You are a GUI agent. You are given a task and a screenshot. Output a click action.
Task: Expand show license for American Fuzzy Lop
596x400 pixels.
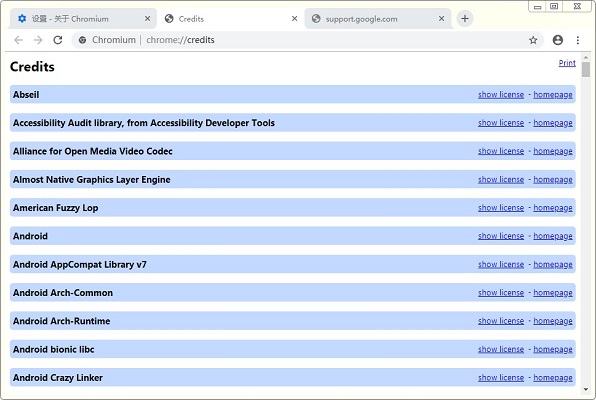click(501, 208)
